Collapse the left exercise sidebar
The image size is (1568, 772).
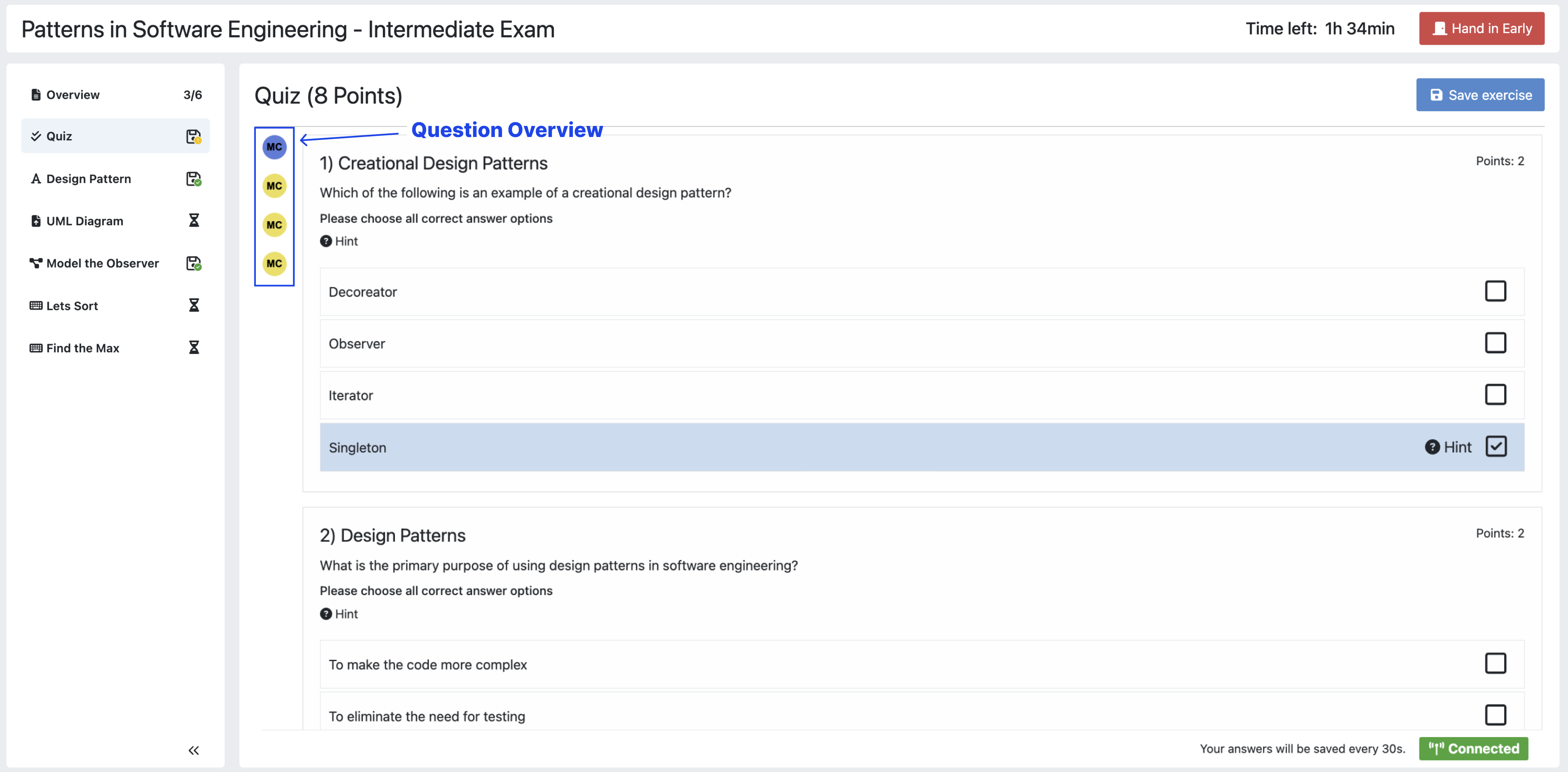[193, 750]
